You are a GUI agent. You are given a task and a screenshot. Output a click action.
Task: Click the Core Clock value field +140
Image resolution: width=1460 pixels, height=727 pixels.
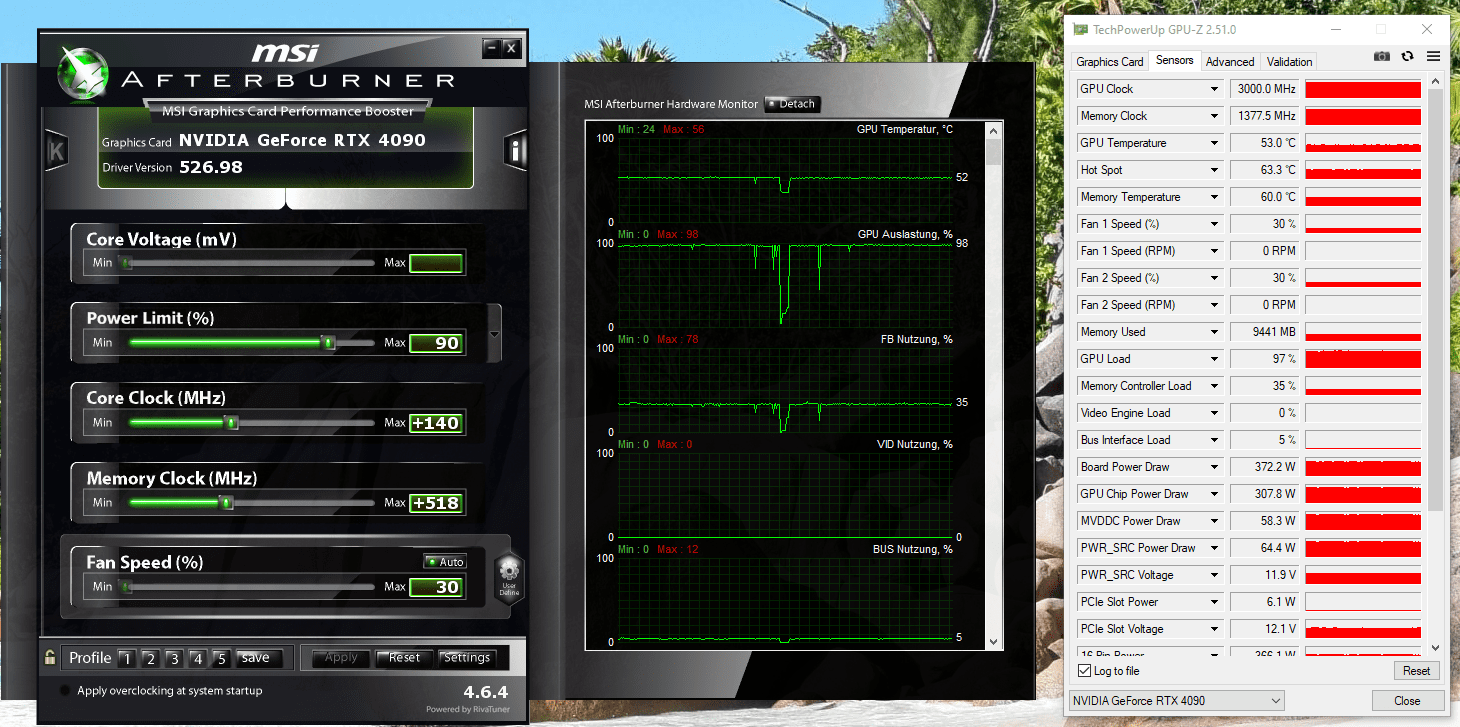[x=436, y=423]
